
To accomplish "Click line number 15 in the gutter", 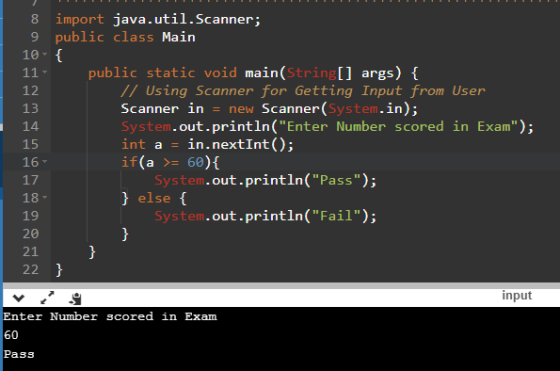I will pyautogui.click(x=30, y=144).
